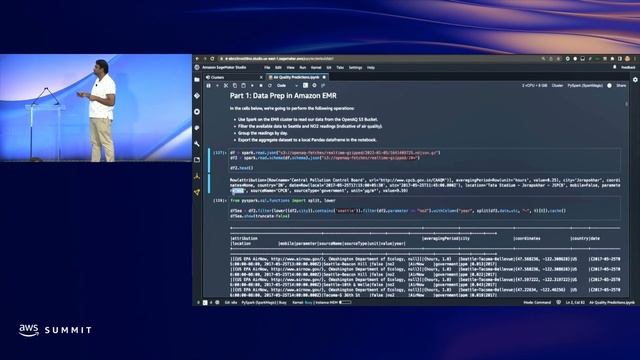The height and width of the screenshot is (360, 640).
Task: Open the right sidebar settings gear icon
Action: point(635,80)
